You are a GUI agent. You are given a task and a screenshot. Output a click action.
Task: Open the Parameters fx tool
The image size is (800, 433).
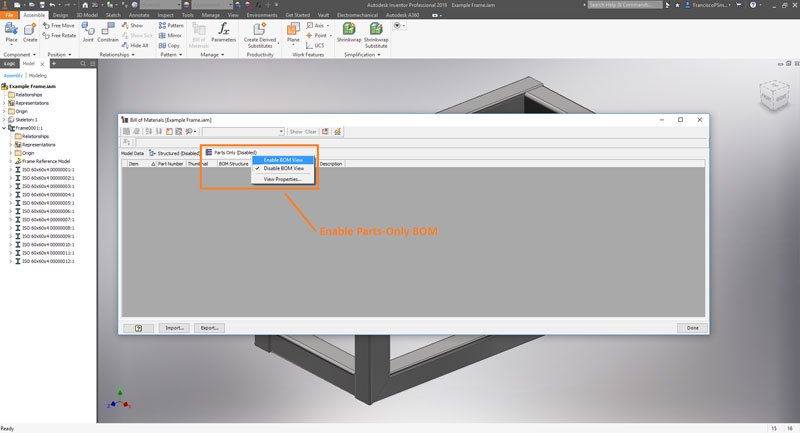[223, 32]
